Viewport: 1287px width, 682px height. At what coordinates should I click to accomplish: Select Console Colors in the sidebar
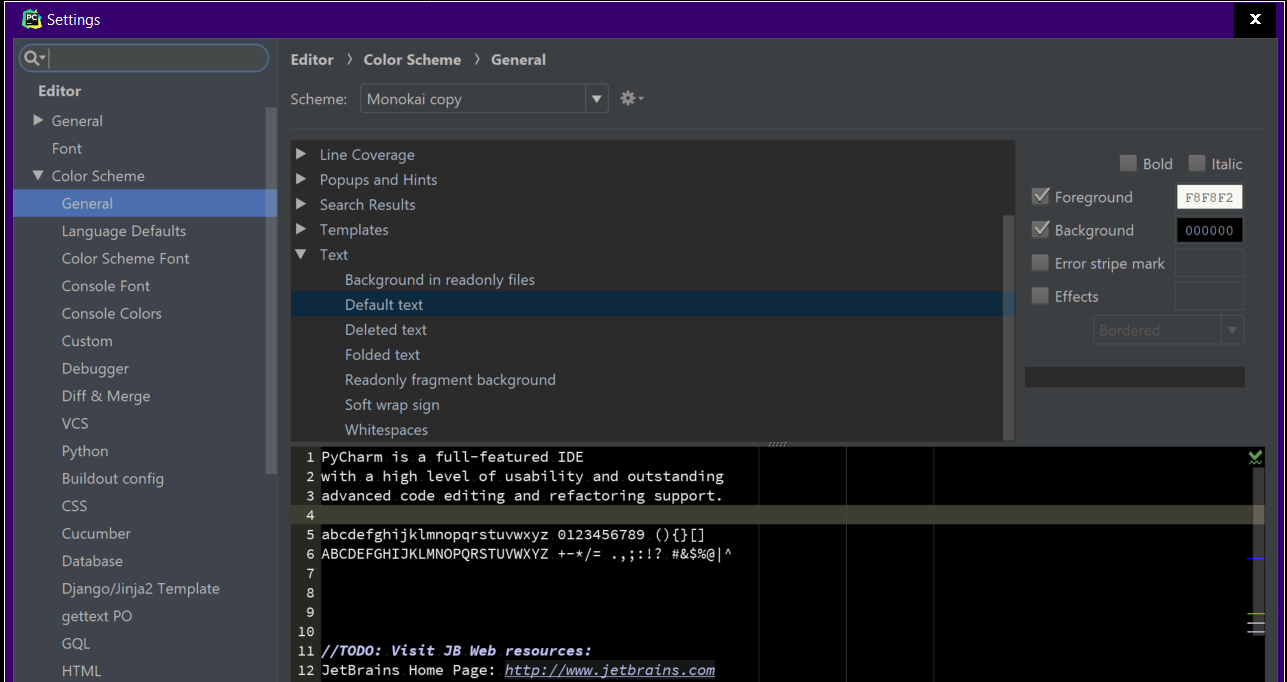[x=113, y=313]
